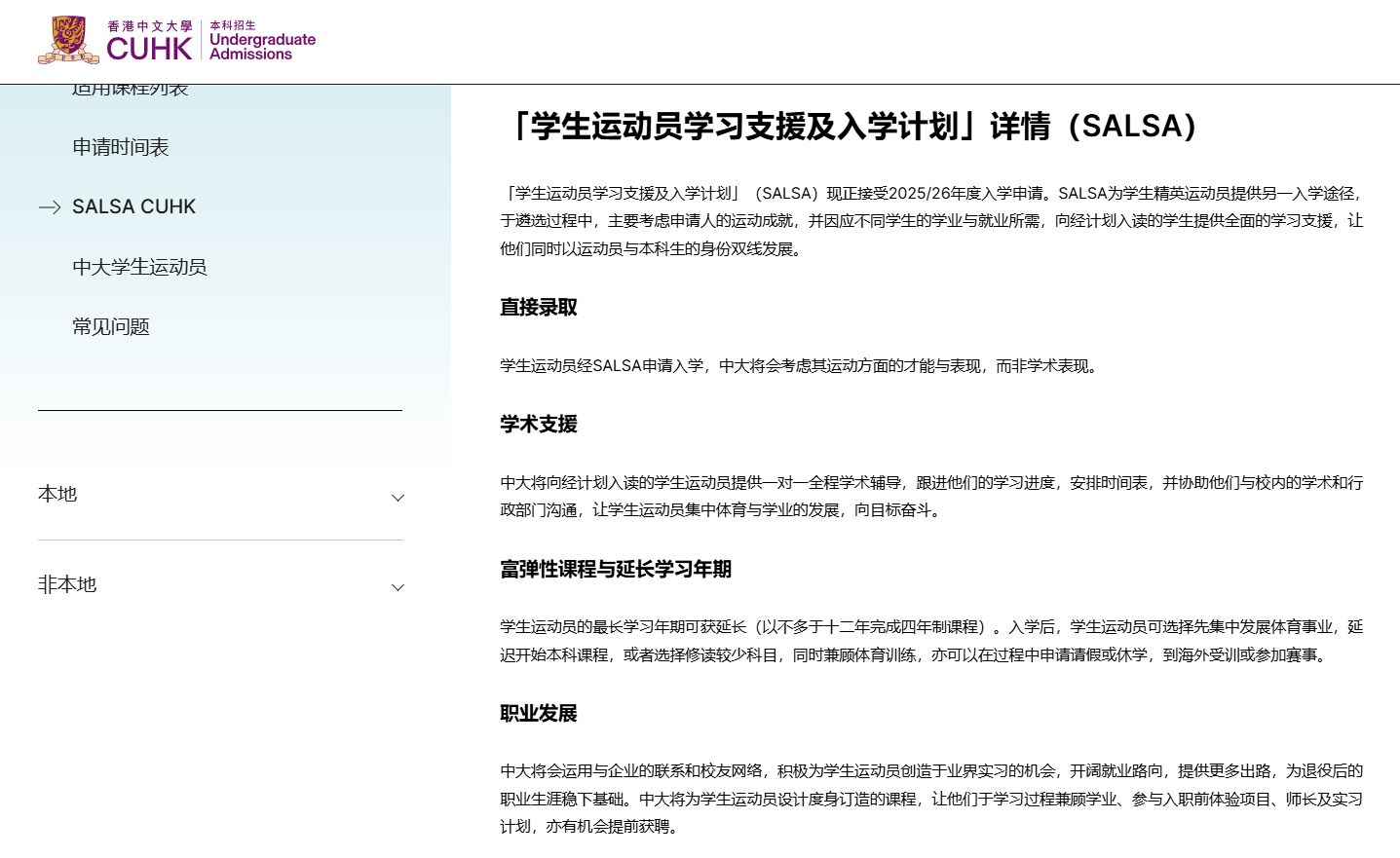Open 中大学生运动员 sidebar page
1400x858 pixels.
139,267
